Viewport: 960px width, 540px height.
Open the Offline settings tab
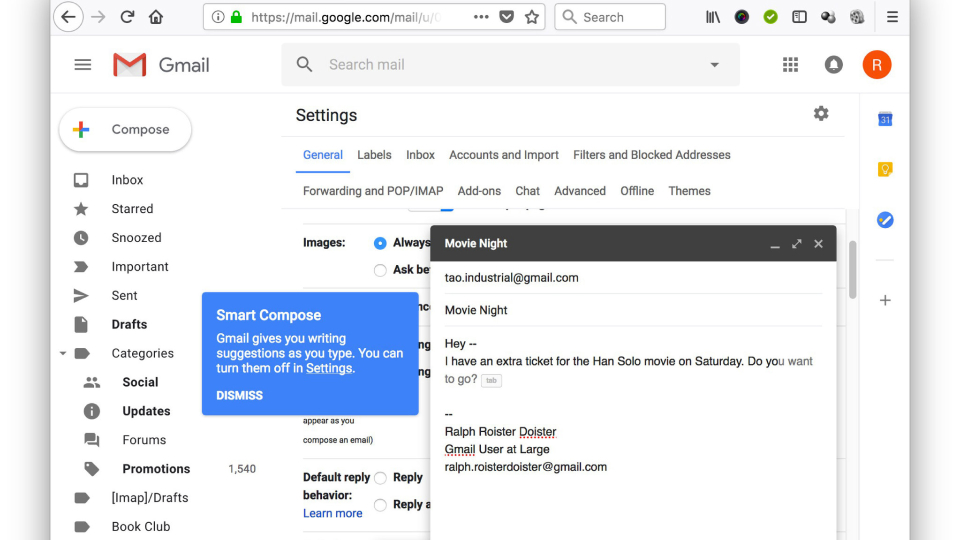(x=637, y=191)
